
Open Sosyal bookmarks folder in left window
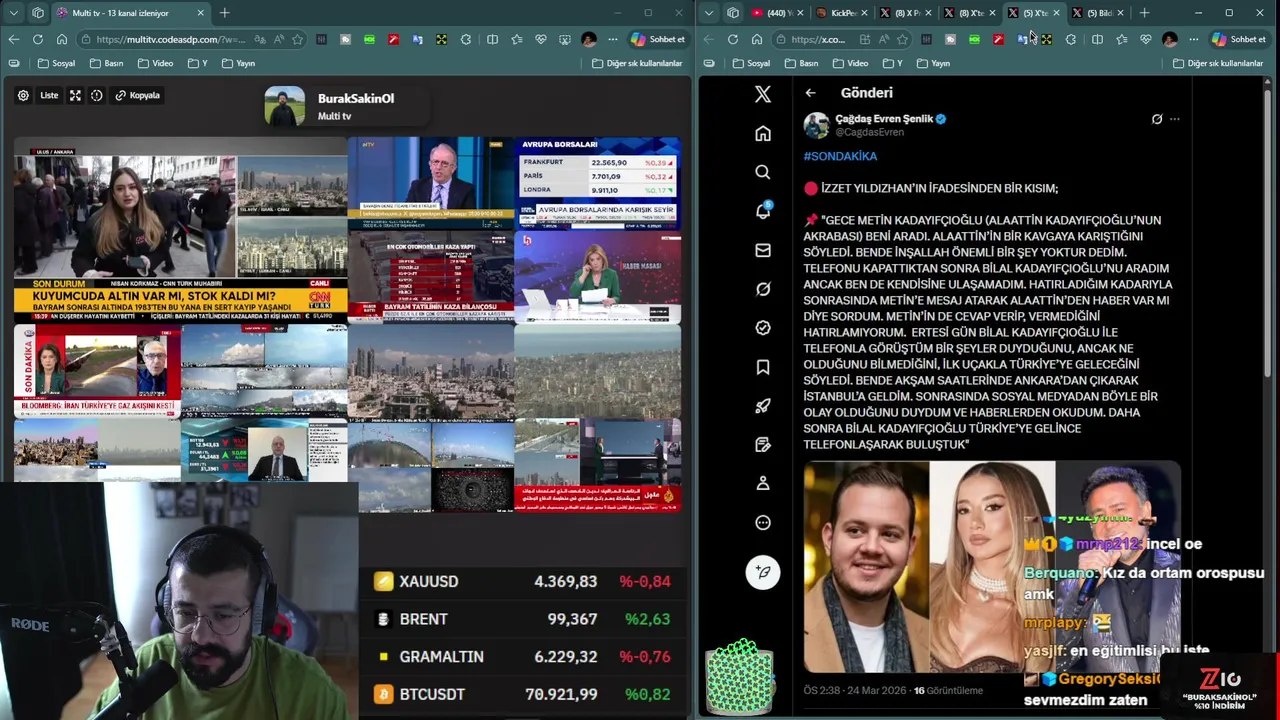[55, 63]
